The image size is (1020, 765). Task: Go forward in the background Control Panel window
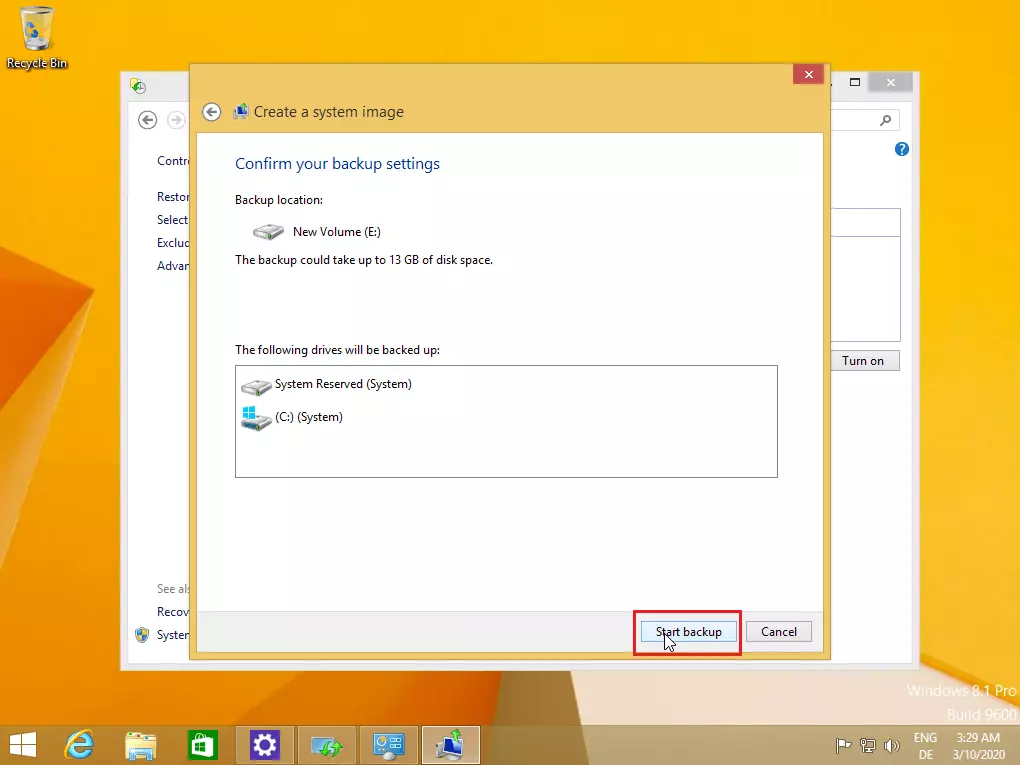pyautogui.click(x=176, y=120)
